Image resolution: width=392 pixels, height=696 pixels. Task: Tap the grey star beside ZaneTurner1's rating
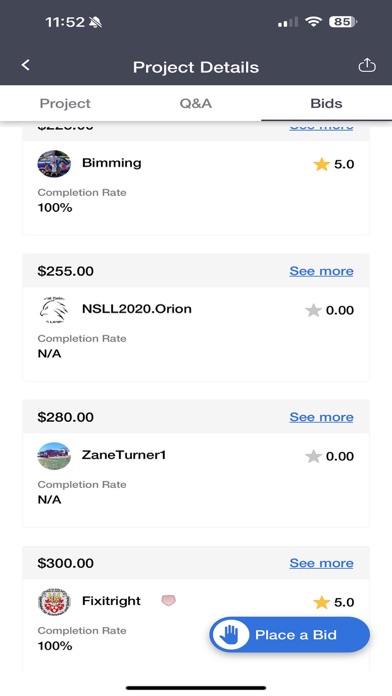click(313, 456)
